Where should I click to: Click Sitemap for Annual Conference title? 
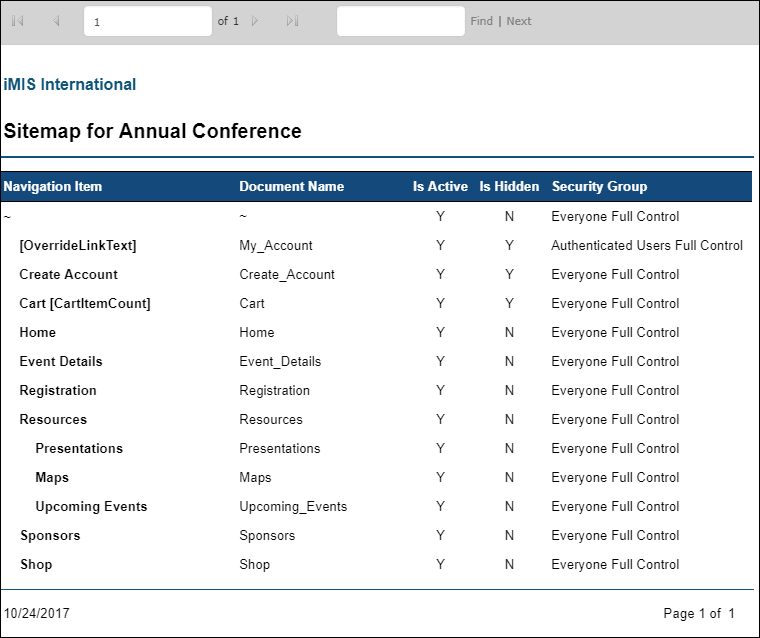[x=153, y=131]
